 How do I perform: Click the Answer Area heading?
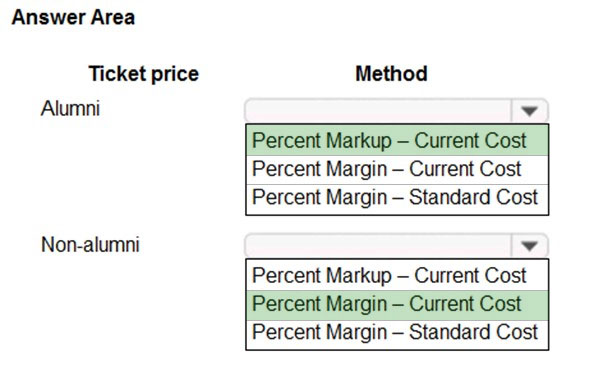pyautogui.click(x=73, y=18)
